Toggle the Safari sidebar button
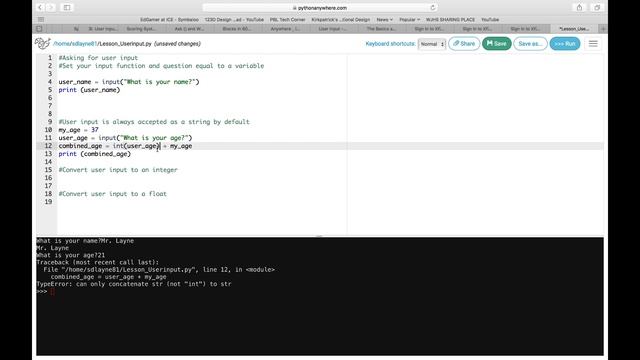 (67, 7)
